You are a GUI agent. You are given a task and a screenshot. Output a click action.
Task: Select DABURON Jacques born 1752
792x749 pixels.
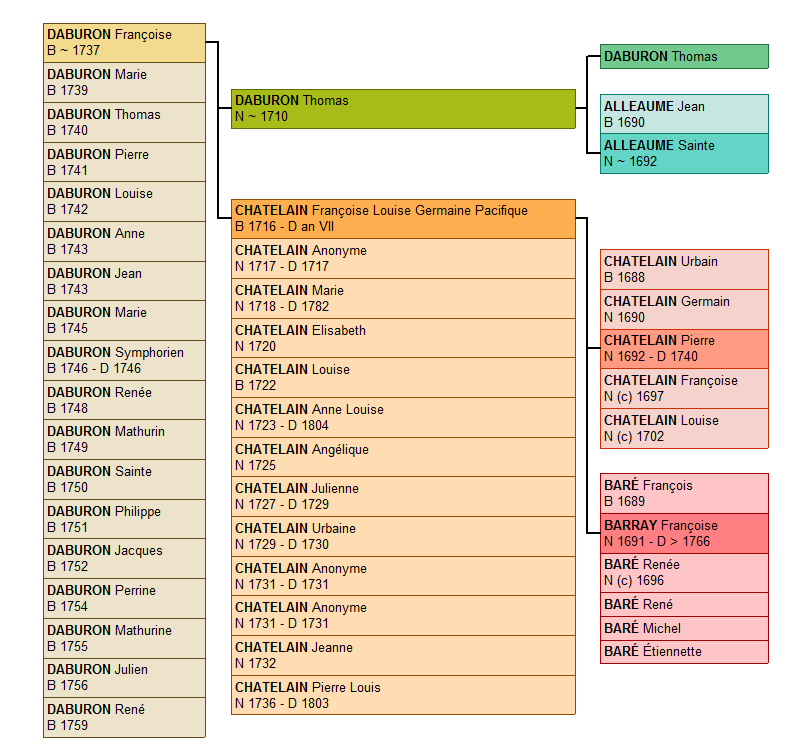(x=124, y=559)
